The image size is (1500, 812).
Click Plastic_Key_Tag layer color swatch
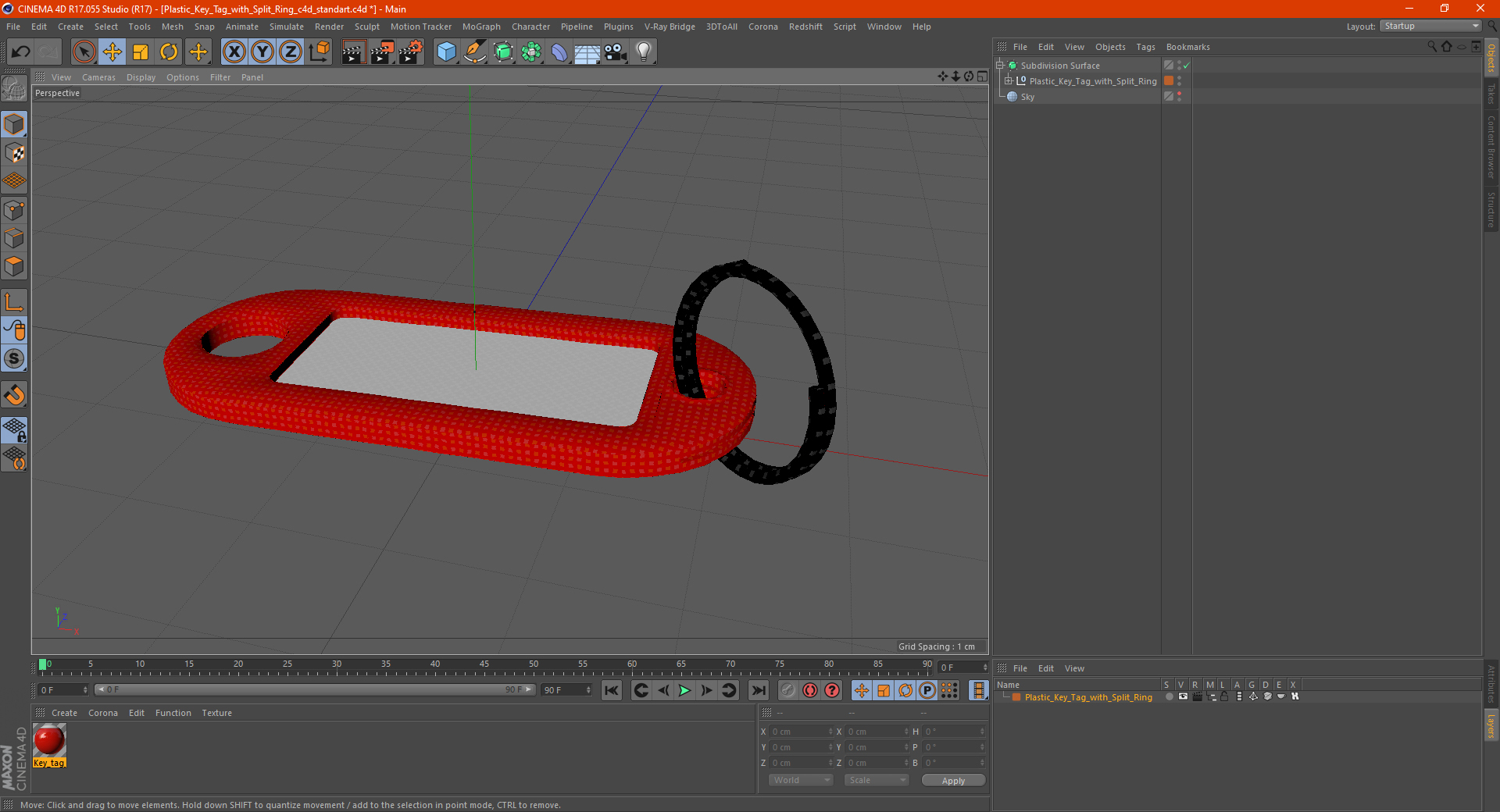(1016, 697)
